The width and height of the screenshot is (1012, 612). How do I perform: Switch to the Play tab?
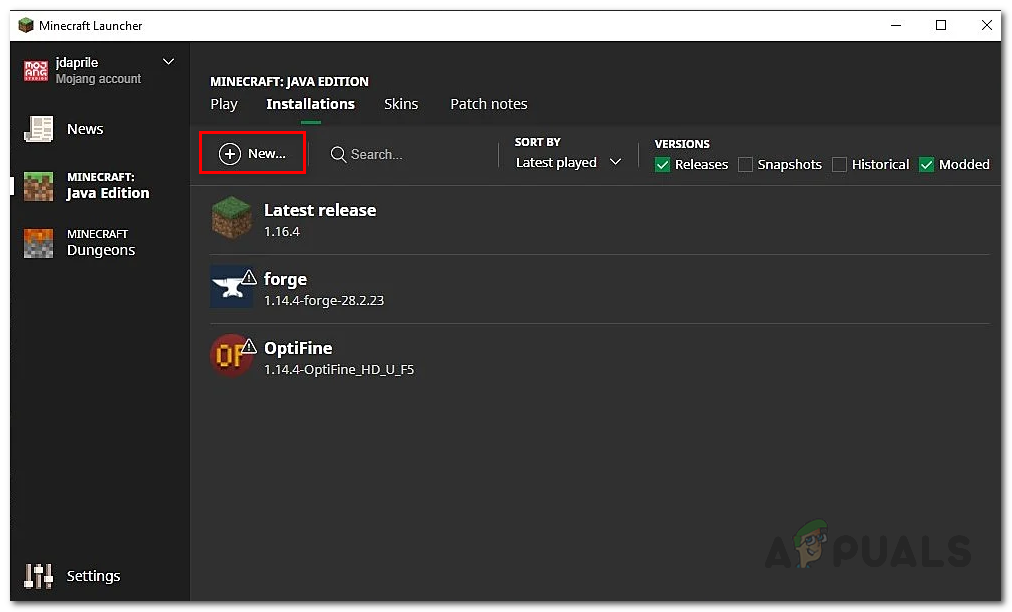(x=224, y=104)
